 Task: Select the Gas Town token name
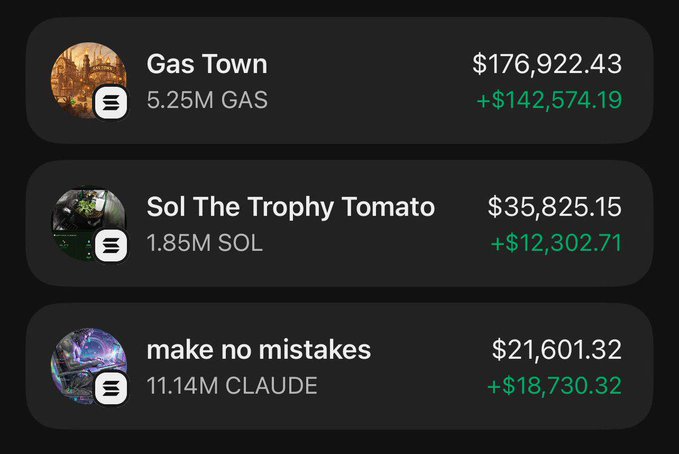207,64
